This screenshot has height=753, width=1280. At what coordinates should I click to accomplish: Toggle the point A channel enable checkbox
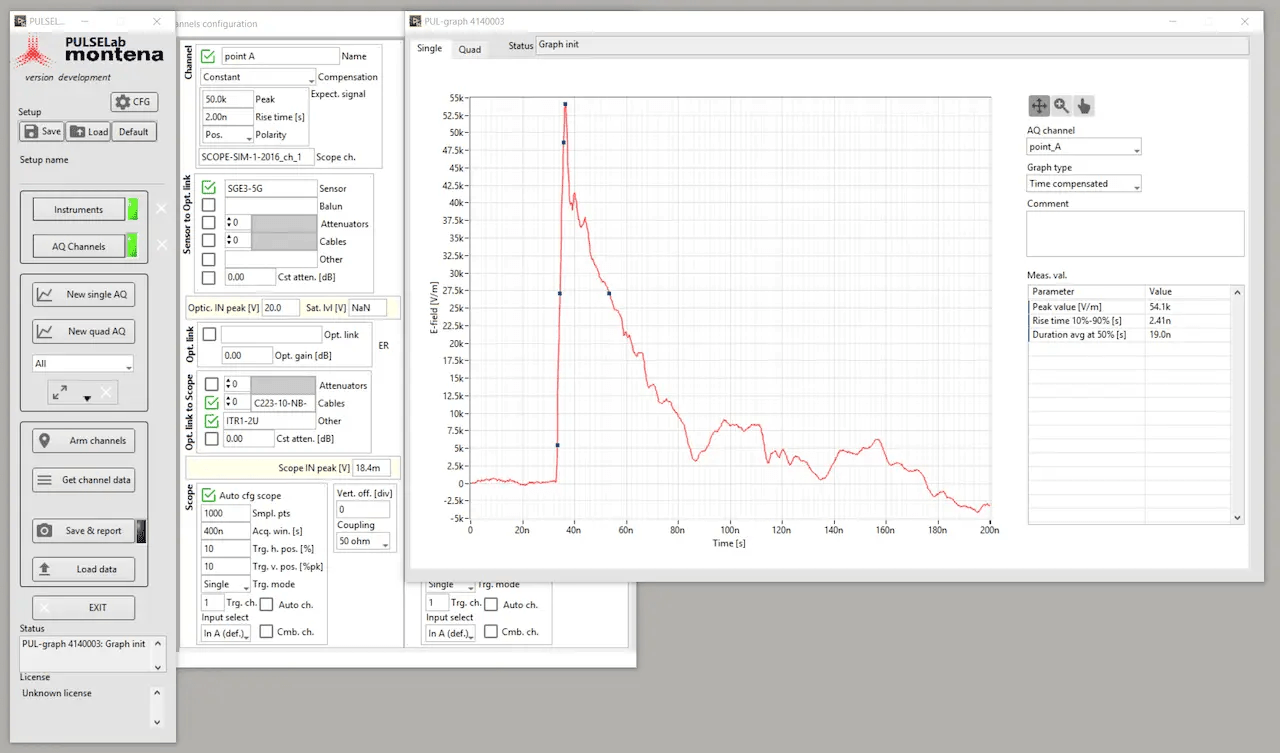[x=208, y=57]
